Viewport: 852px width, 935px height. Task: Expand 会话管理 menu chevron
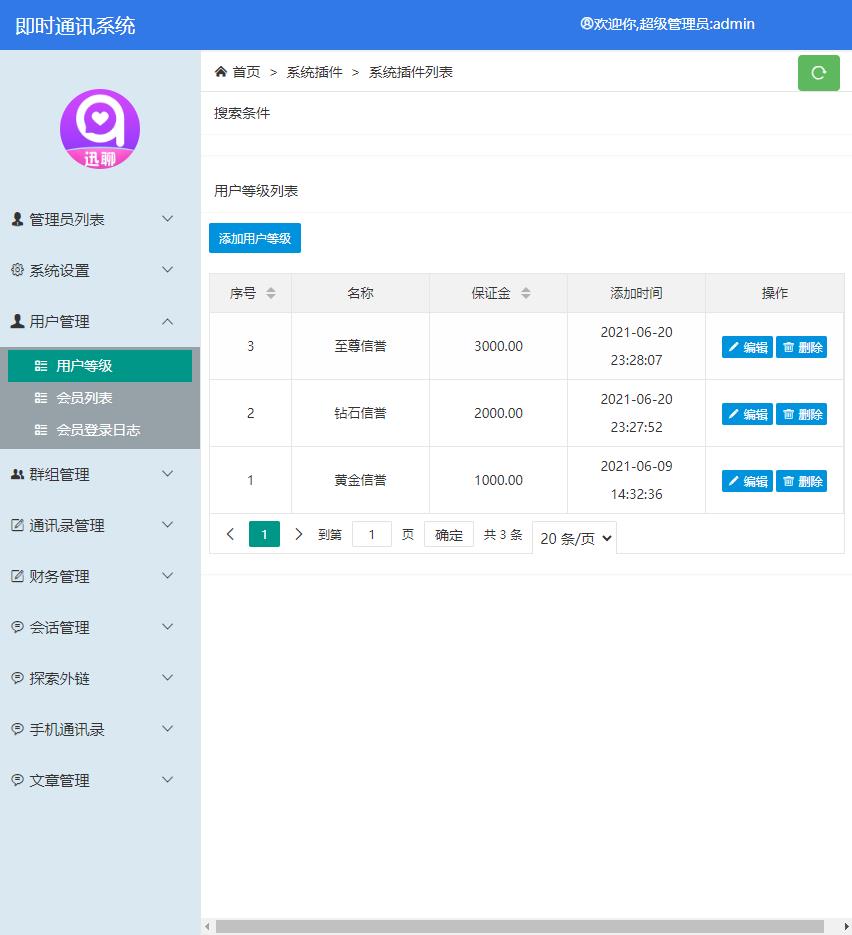pos(168,627)
